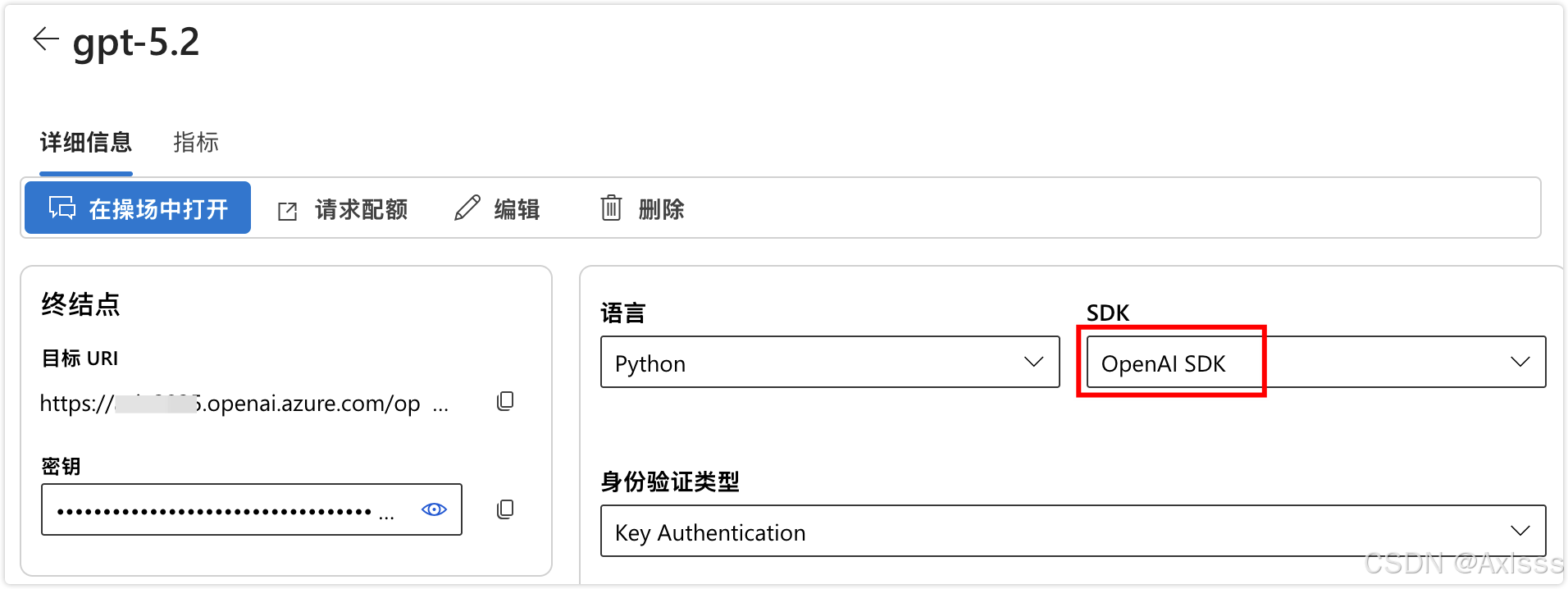
Task: Go back using the left arrow
Action: pyautogui.click(x=46, y=39)
